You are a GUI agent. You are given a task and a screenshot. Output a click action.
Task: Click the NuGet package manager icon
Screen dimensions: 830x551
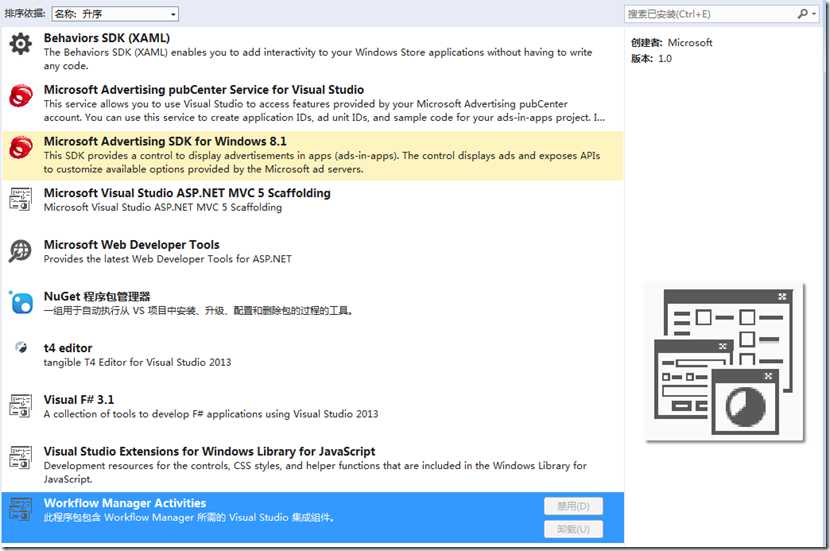(x=20, y=302)
